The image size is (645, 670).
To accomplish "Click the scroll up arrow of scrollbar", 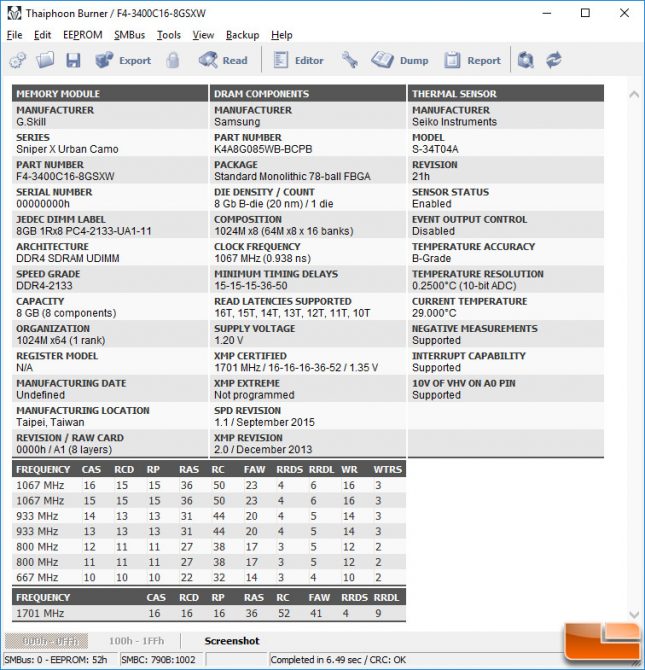I will coord(634,95).
